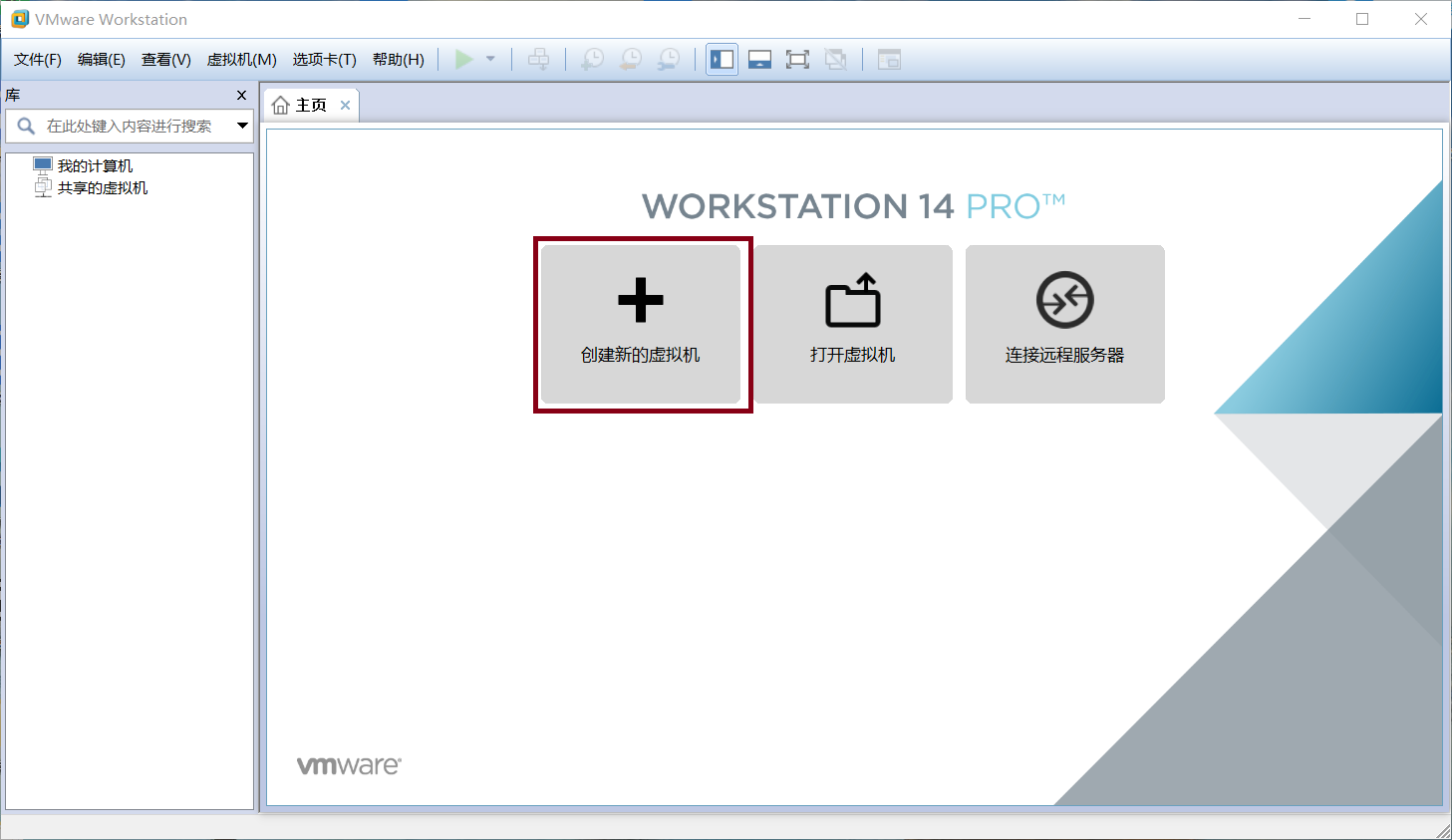Open the power options dropdown arrow

tap(490, 60)
